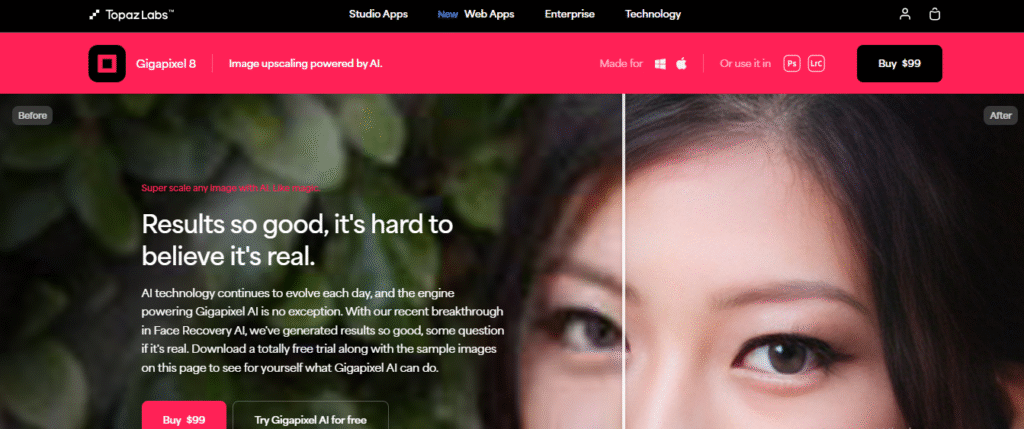Click the Windows platform icon
The height and width of the screenshot is (429, 1024).
[660, 63]
